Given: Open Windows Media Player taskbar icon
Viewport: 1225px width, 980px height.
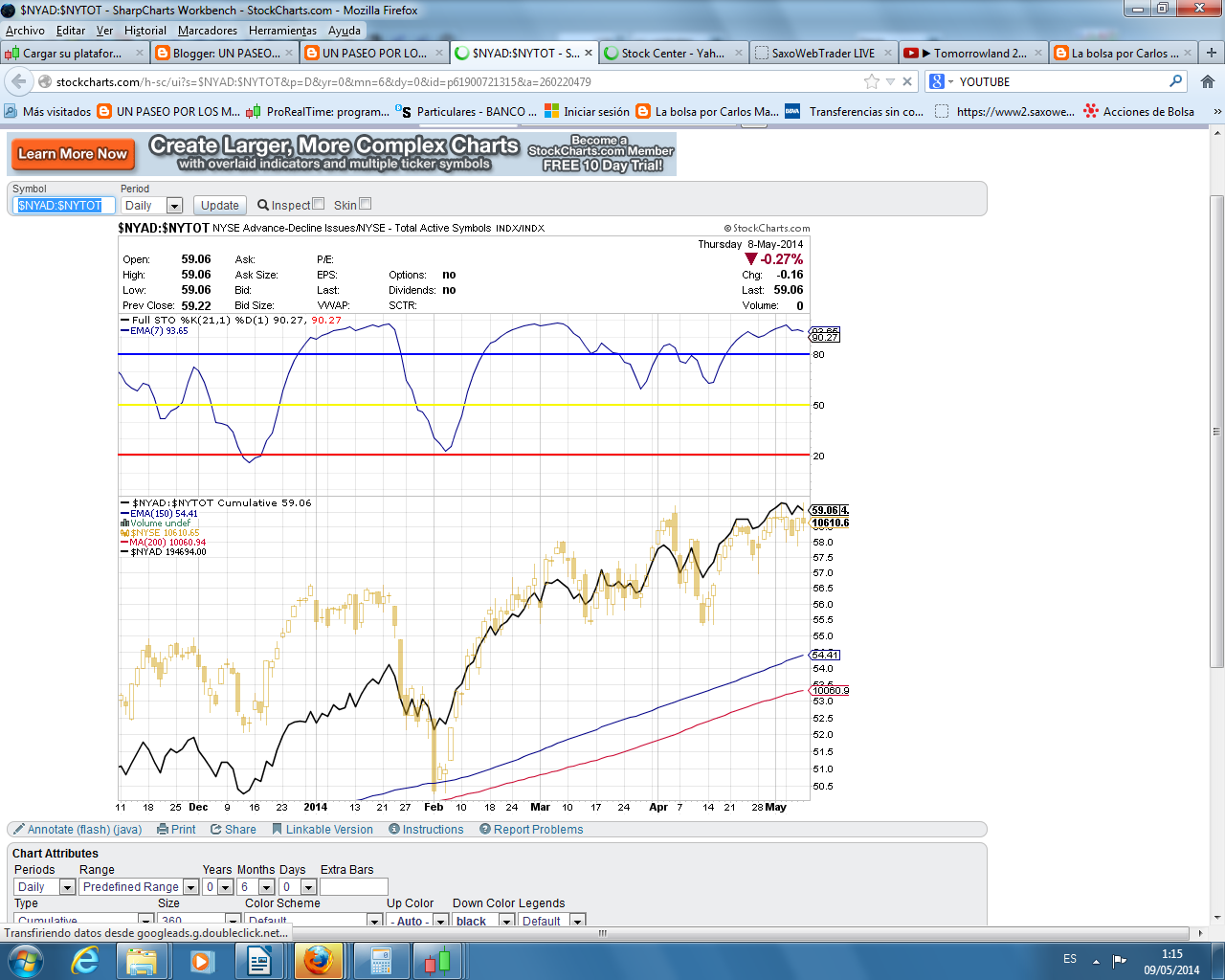Looking at the screenshot, I should (x=201, y=961).
